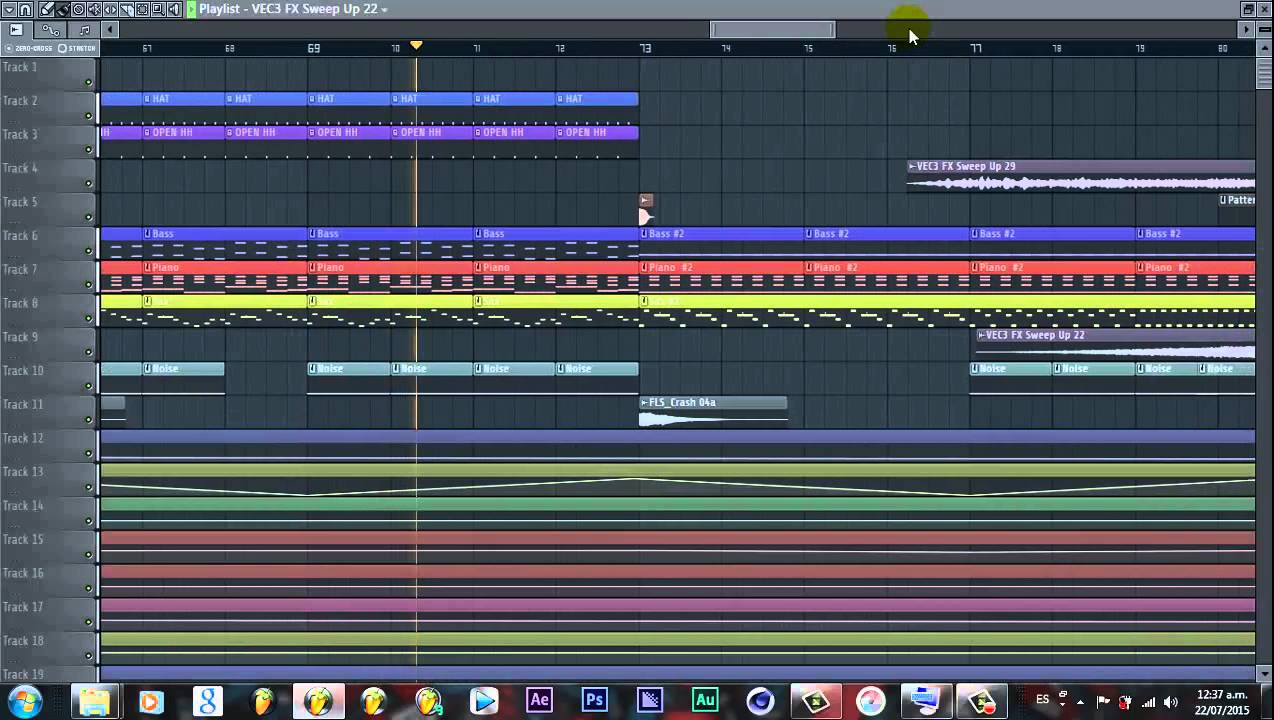Click bar 73 on the timeline ruler
This screenshot has width=1274, height=720.
tap(645, 48)
